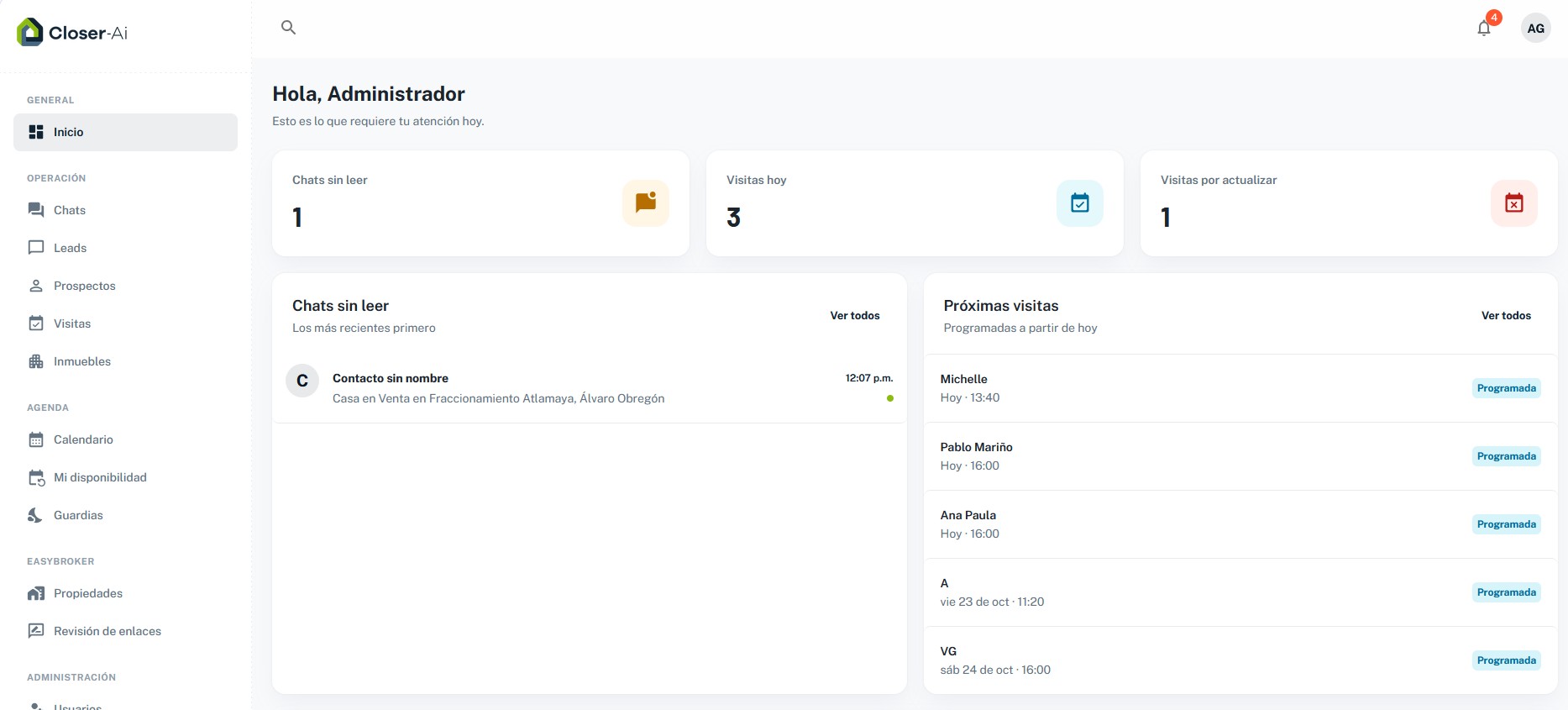This screenshot has height=710, width=1568.
Task: Open Ana Paula's visit
Action: point(1240,524)
